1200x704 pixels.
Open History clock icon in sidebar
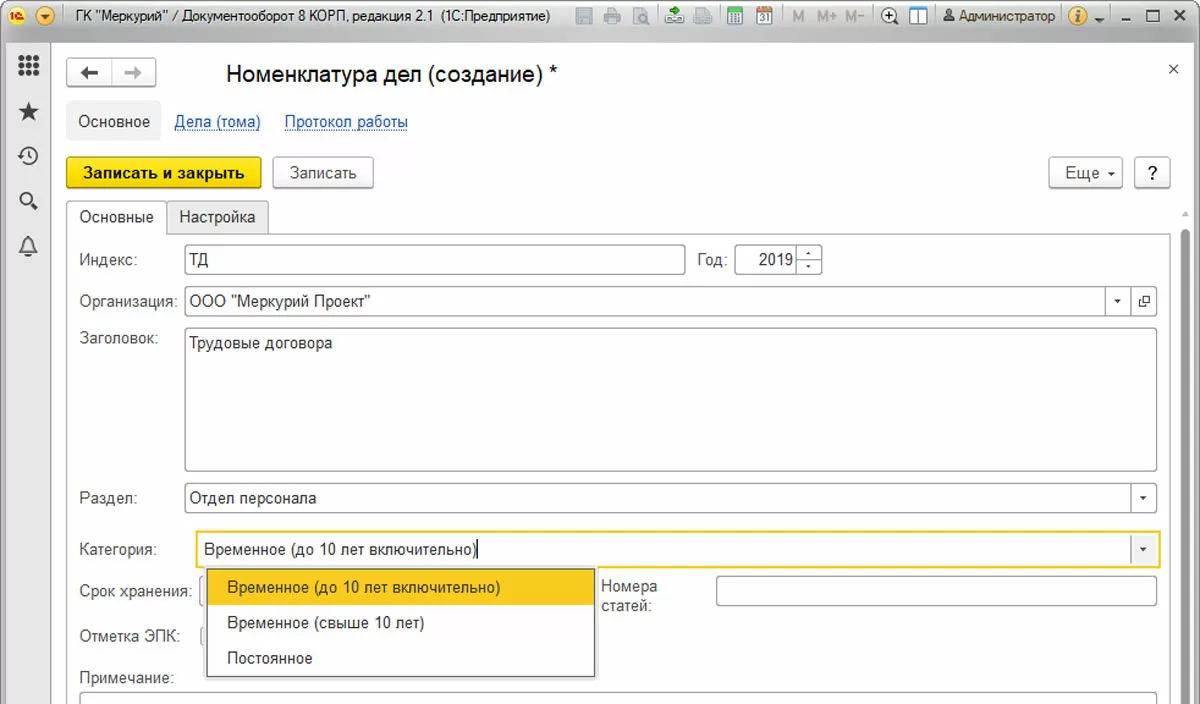(x=28, y=156)
